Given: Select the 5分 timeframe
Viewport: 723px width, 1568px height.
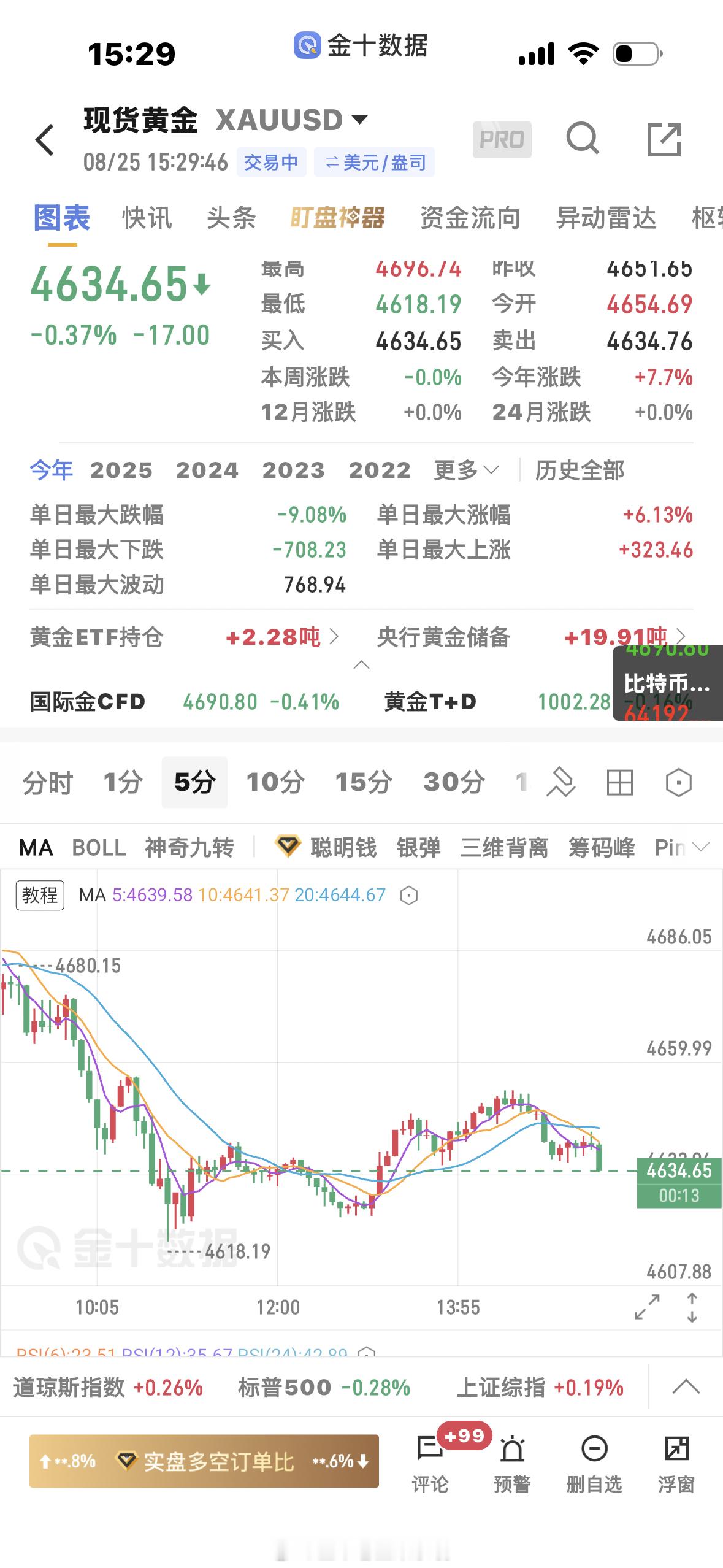Looking at the screenshot, I should click(194, 782).
